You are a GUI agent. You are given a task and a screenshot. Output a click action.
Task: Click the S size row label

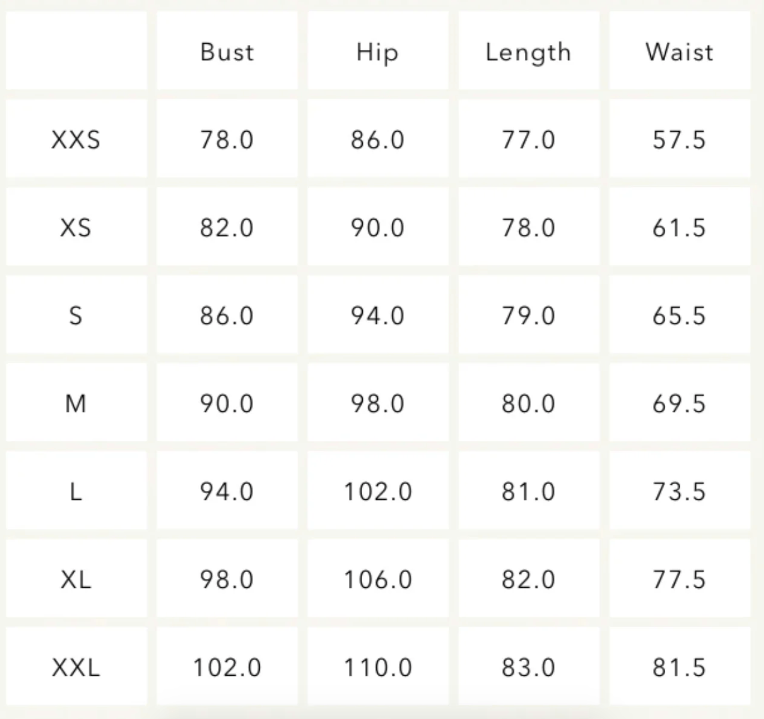76,316
